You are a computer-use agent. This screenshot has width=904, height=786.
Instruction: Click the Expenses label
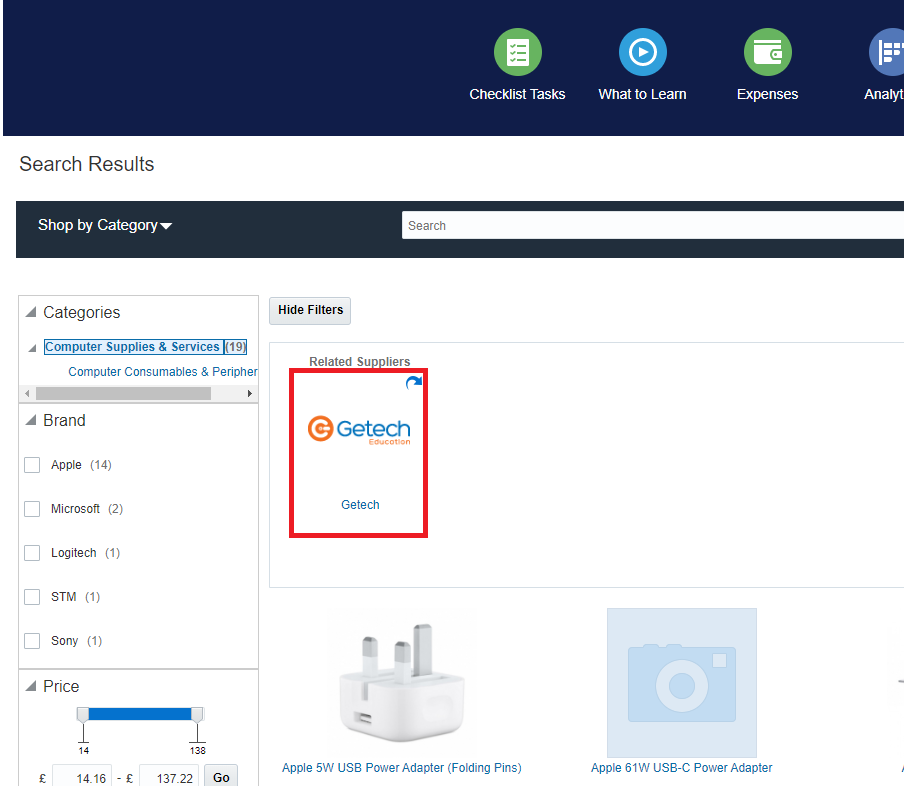pyautogui.click(x=767, y=94)
